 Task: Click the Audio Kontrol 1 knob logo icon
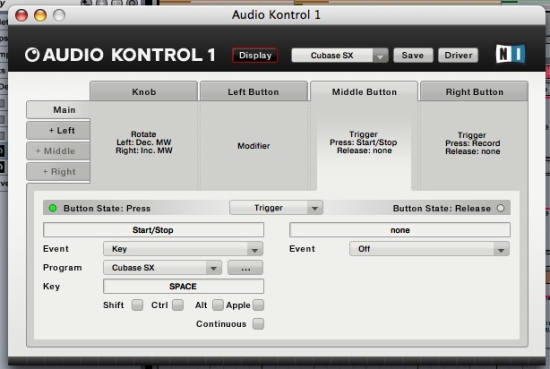coord(32,55)
